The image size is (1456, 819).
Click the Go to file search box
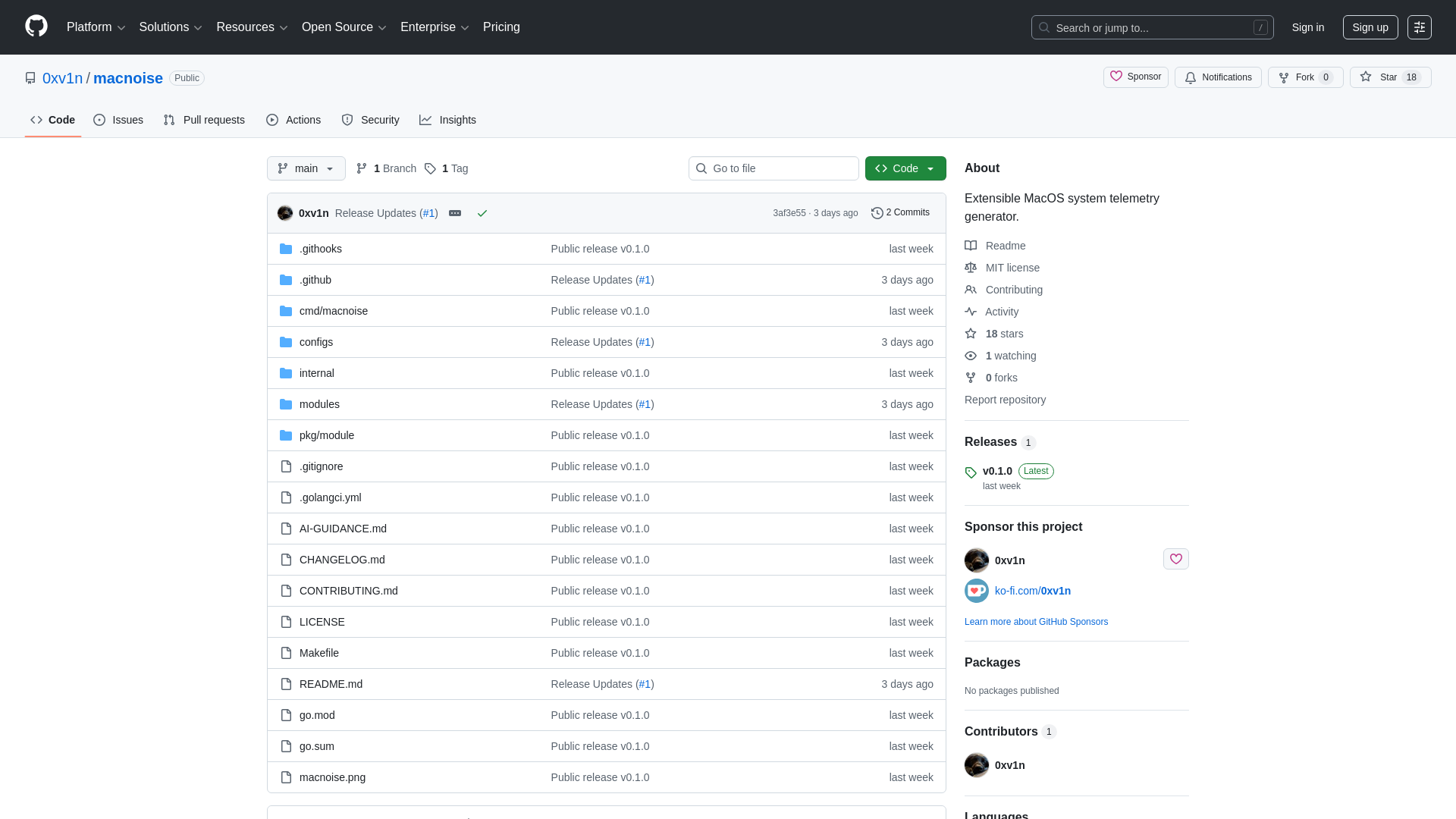[x=773, y=168]
